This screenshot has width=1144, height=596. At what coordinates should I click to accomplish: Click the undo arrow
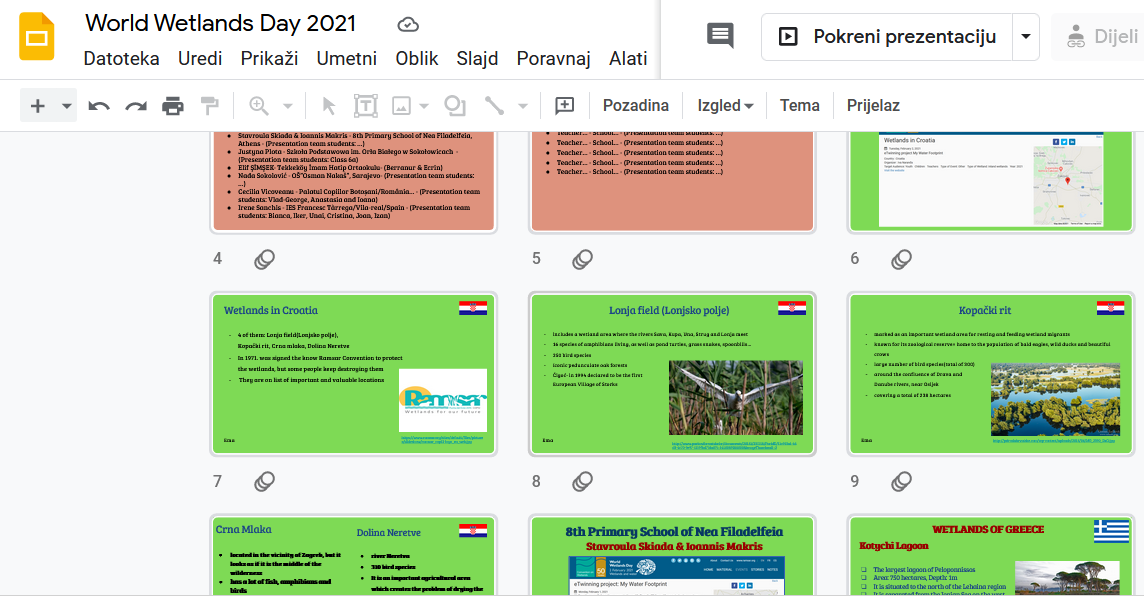coord(99,107)
